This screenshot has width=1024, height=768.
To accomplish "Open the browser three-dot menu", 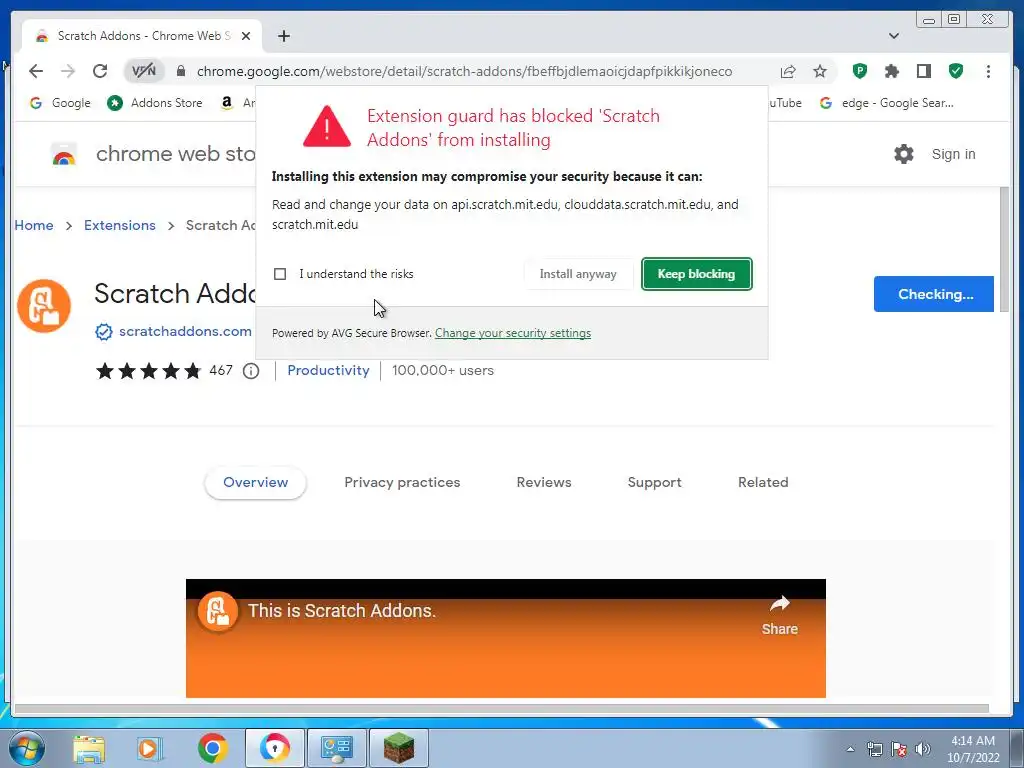I will point(988,71).
